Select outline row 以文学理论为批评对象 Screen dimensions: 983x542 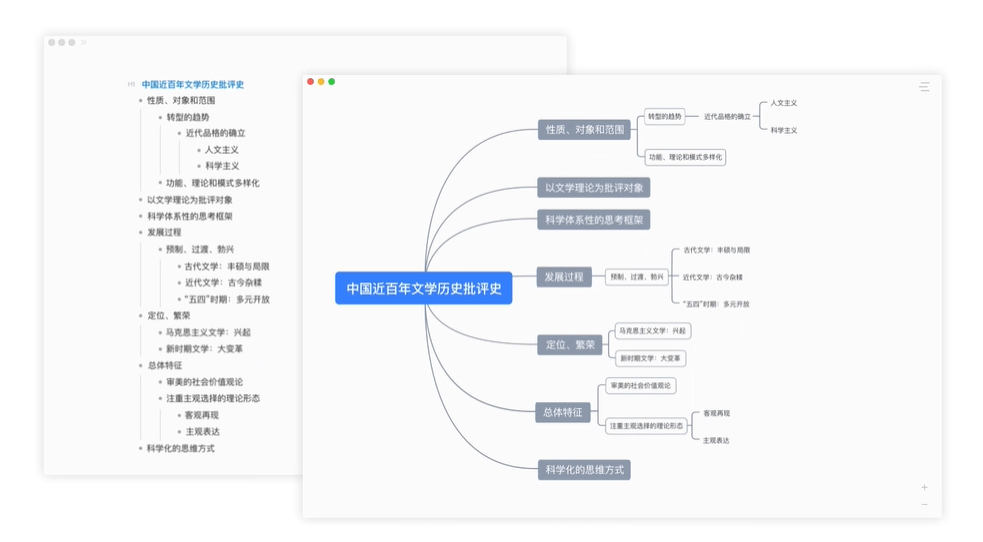click(190, 200)
